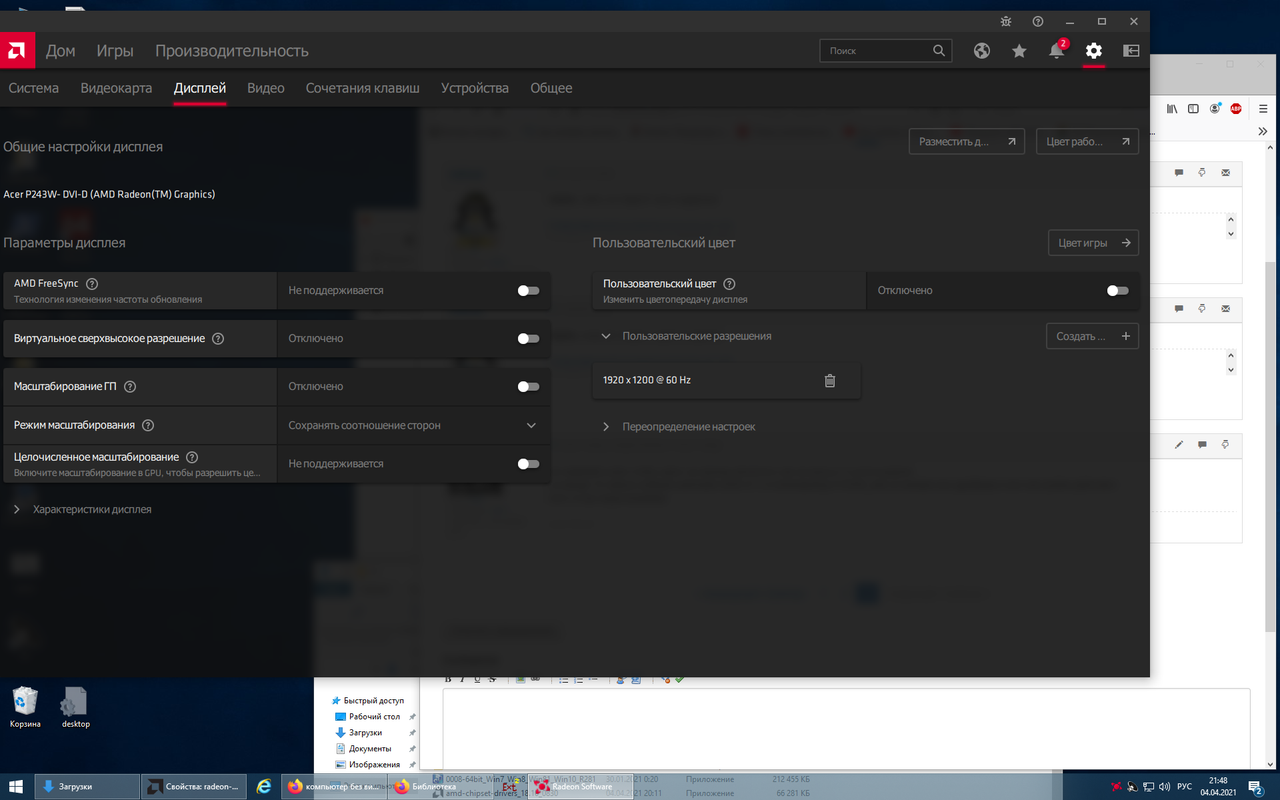Select Изображения in Explorer quick access
Screen dimensions: 1280x800
point(374,765)
